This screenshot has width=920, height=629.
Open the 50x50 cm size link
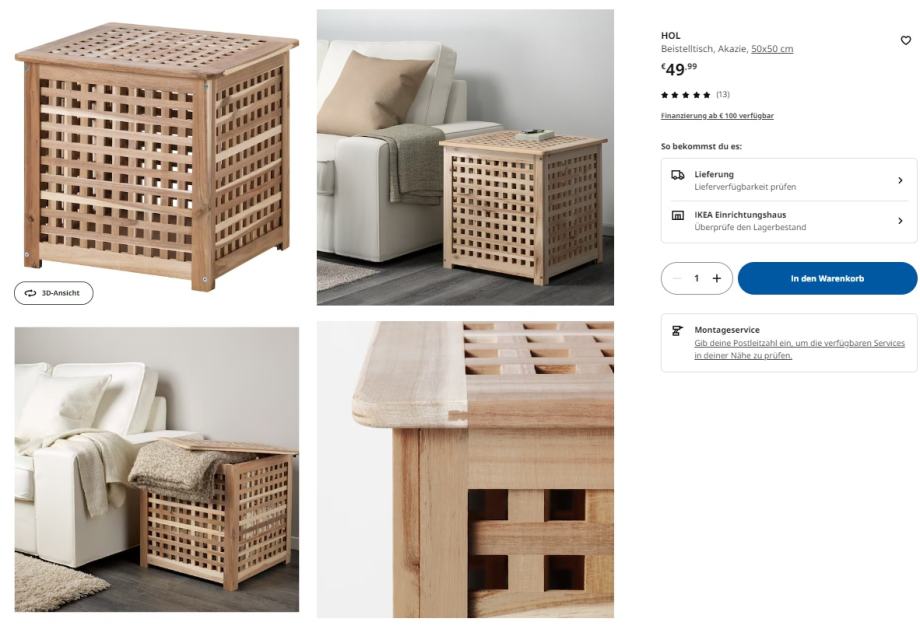pyautogui.click(x=772, y=49)
